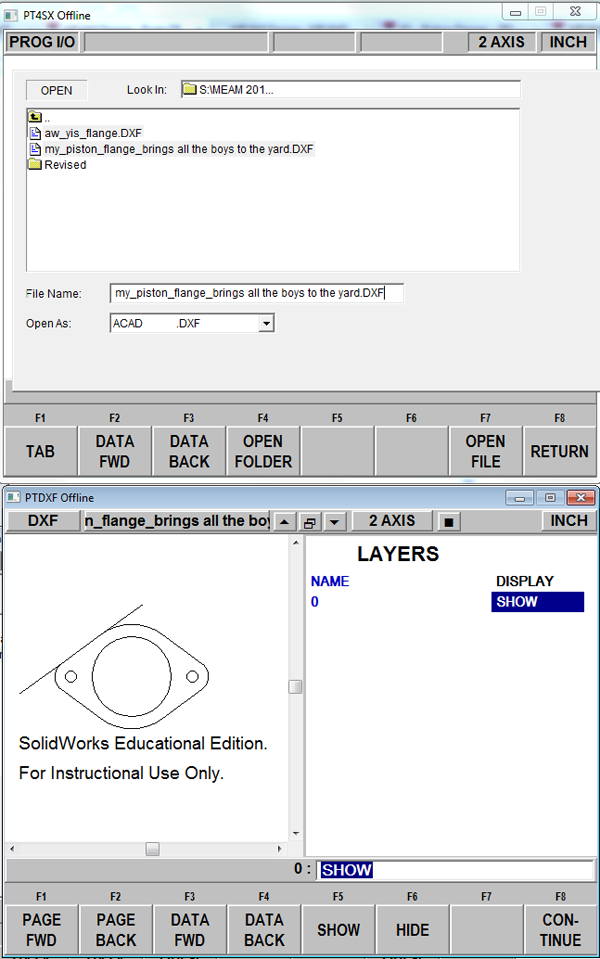Open the Revised folder
600x959 pixels.
click(x=57, y=165)
